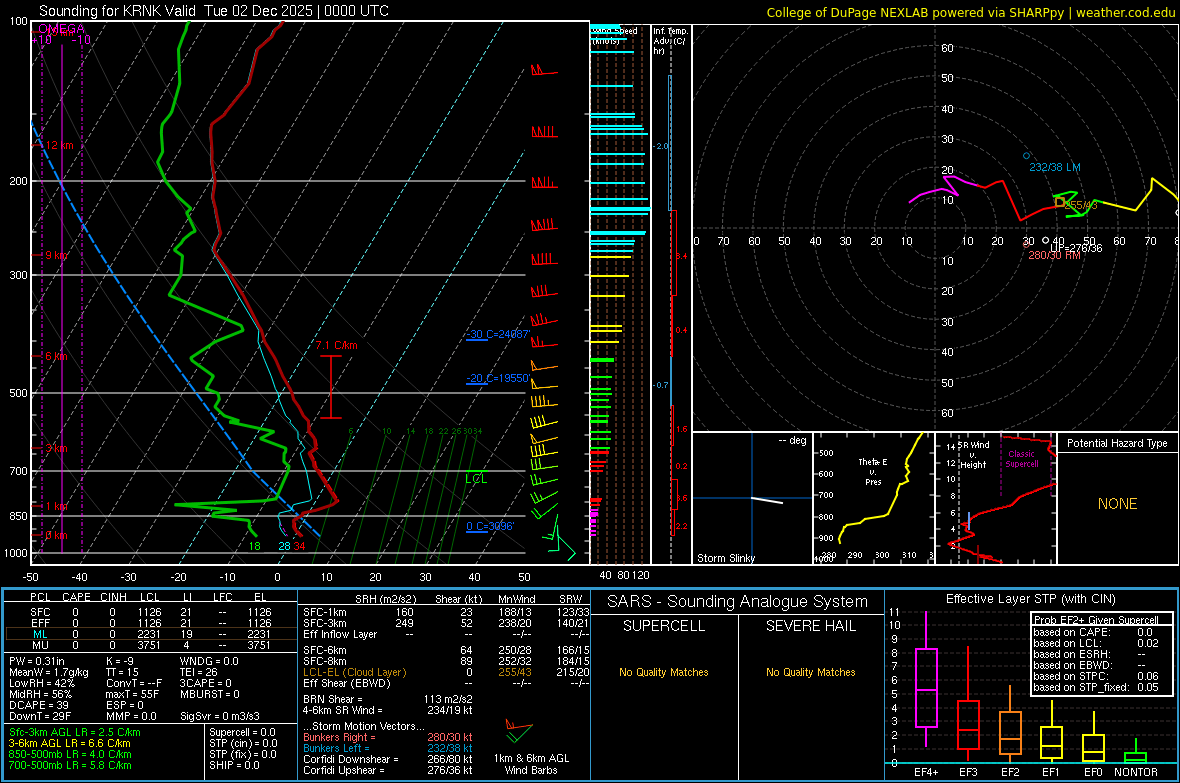Click the 'Potential Hazard Type' header

pyautogui.click(x=1117, y=443)
